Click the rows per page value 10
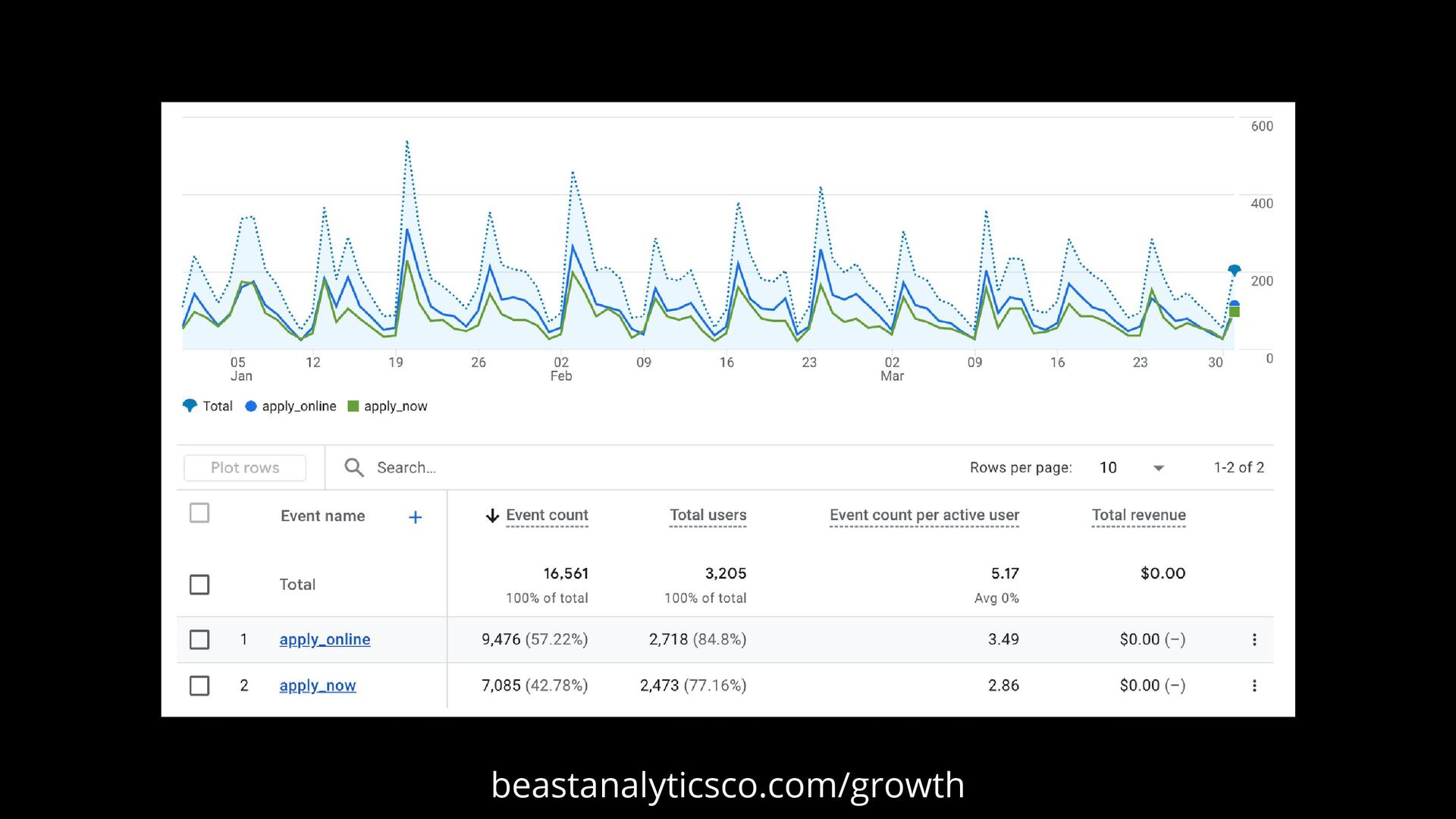The image size is (1456, 819). [1108, 468]
